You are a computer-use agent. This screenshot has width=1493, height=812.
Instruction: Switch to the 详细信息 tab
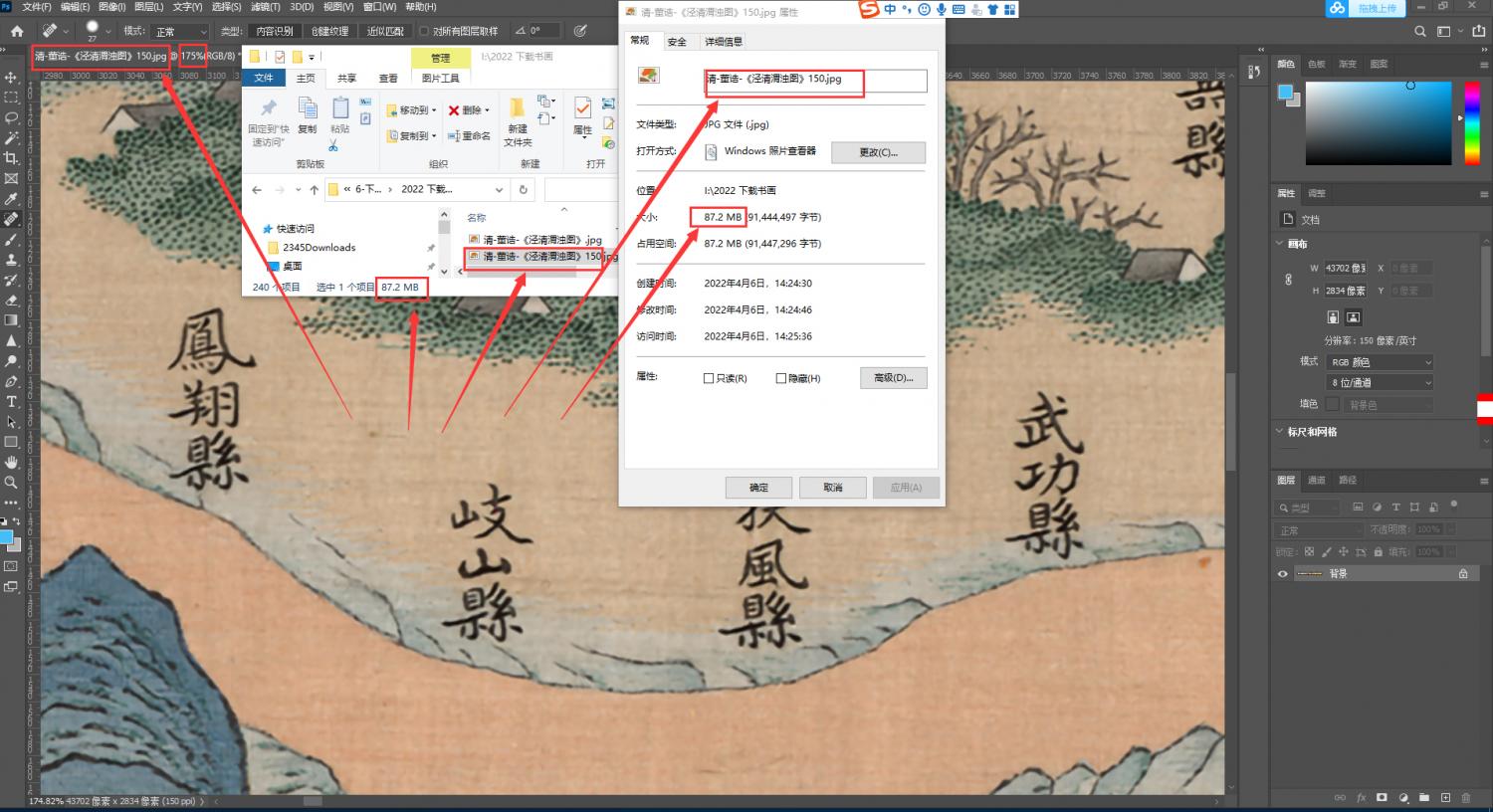pyautogui.click(x=723, y=42)
